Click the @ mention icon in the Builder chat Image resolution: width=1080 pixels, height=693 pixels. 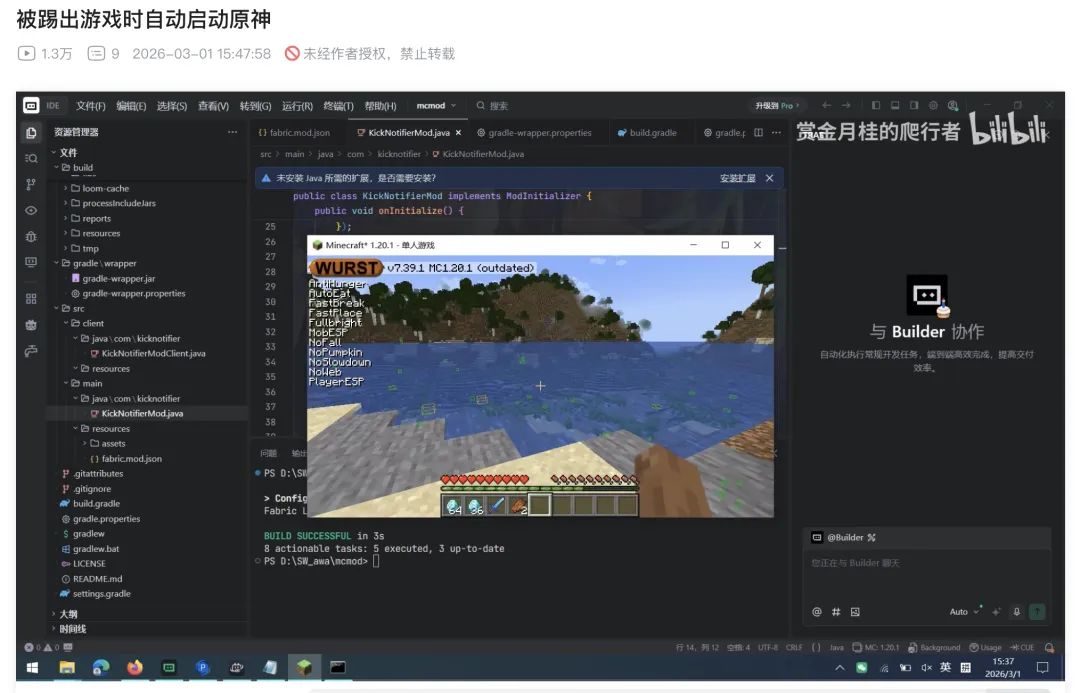(817, 612)
